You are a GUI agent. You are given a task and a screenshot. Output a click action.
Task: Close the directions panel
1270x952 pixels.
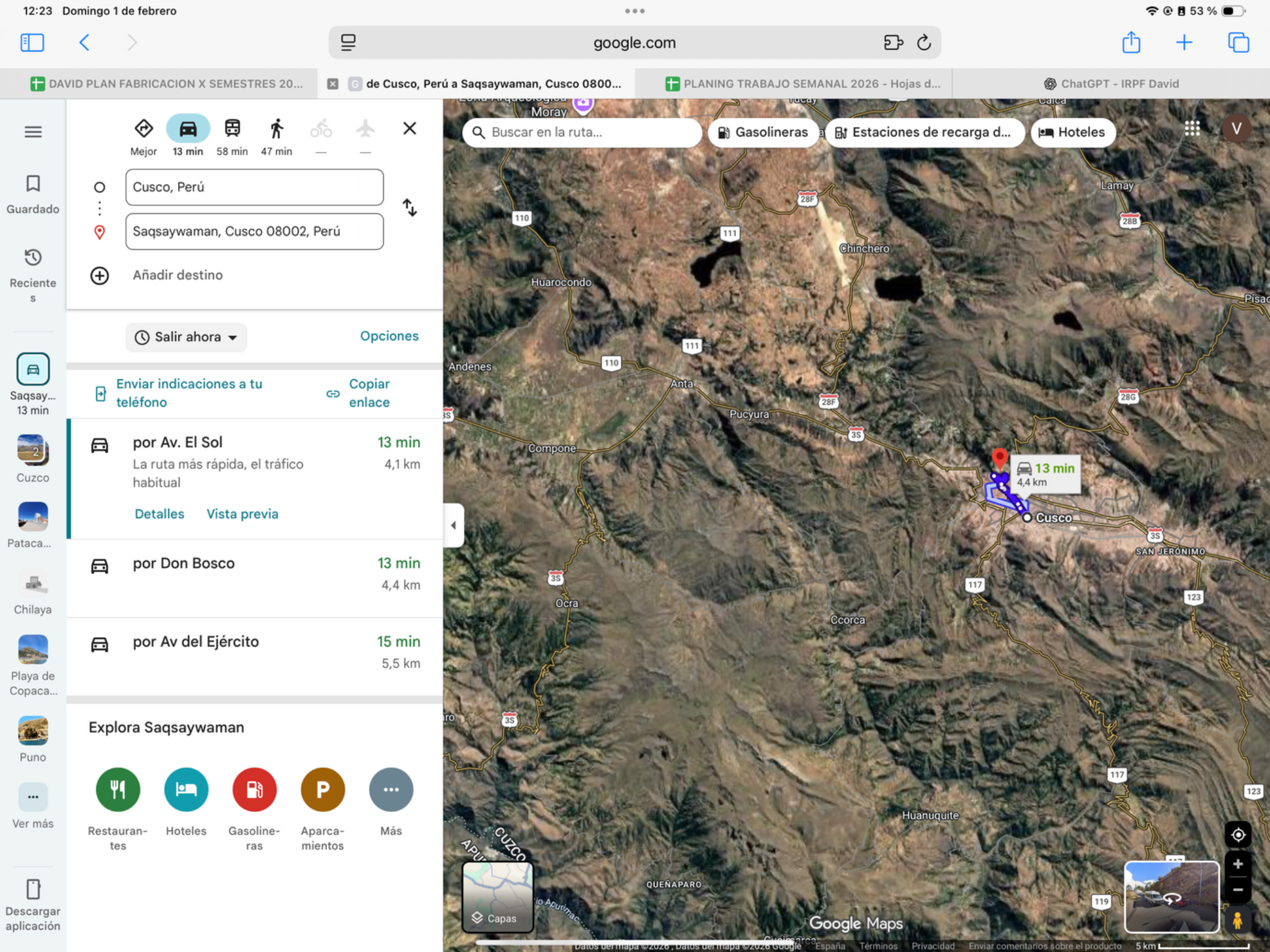409,128
